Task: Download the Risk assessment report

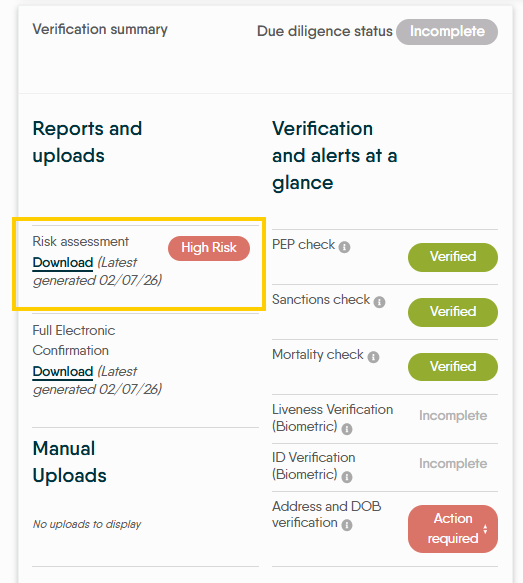Action: pyautogui.click(x=63, y=262)
